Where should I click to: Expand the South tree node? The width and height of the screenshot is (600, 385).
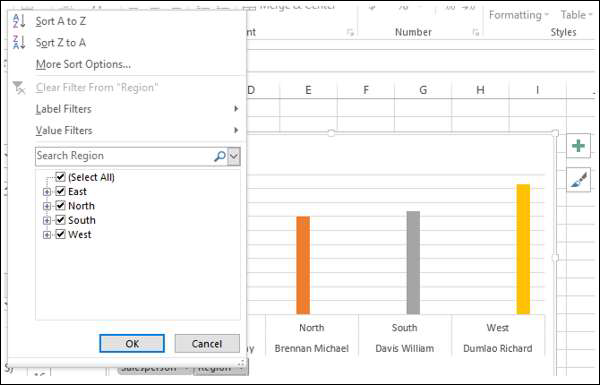click(x=47, y=220)
